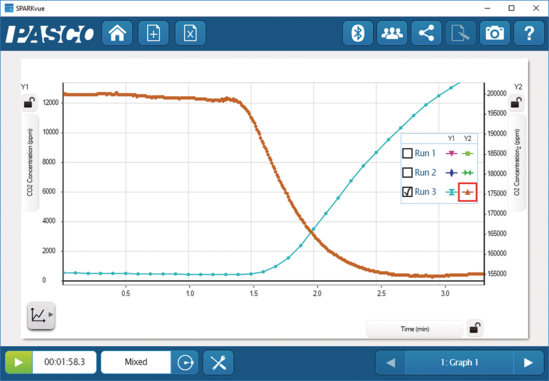Open shared session users icon
This screenshot has width=549, height=381.
[x=392, y=33]
